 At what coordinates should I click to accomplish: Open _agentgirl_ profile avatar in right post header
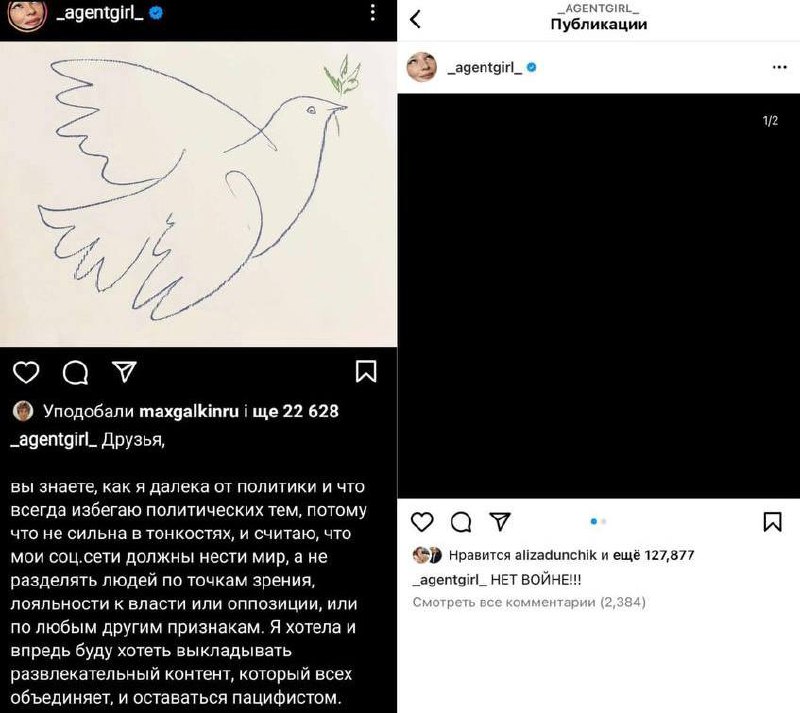point(422,67)
